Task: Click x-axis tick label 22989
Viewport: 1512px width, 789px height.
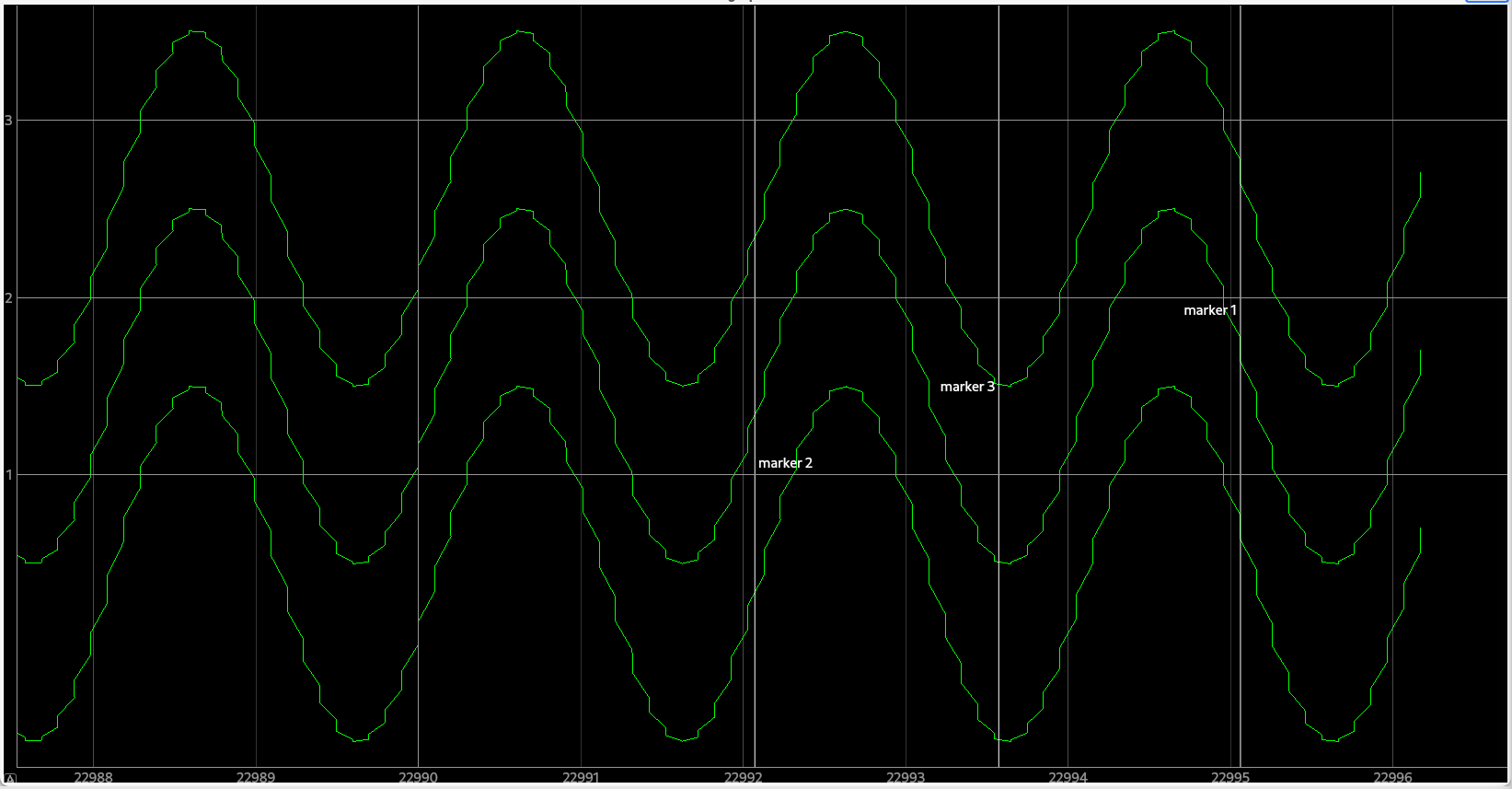Action: pyautogui.click(x=256, y=777)
